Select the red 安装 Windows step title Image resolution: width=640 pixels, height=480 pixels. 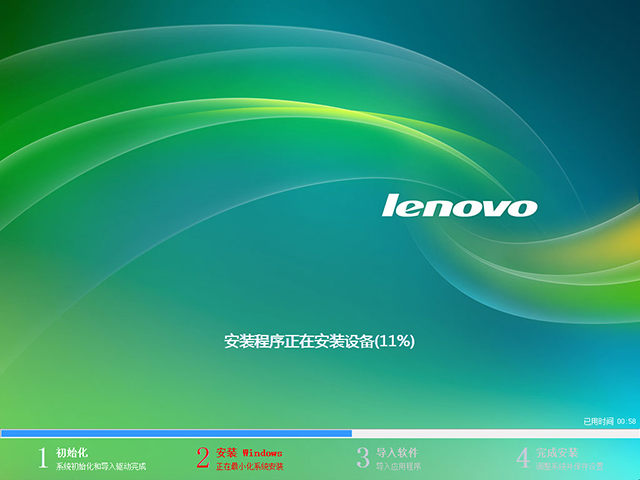(249, 452)
